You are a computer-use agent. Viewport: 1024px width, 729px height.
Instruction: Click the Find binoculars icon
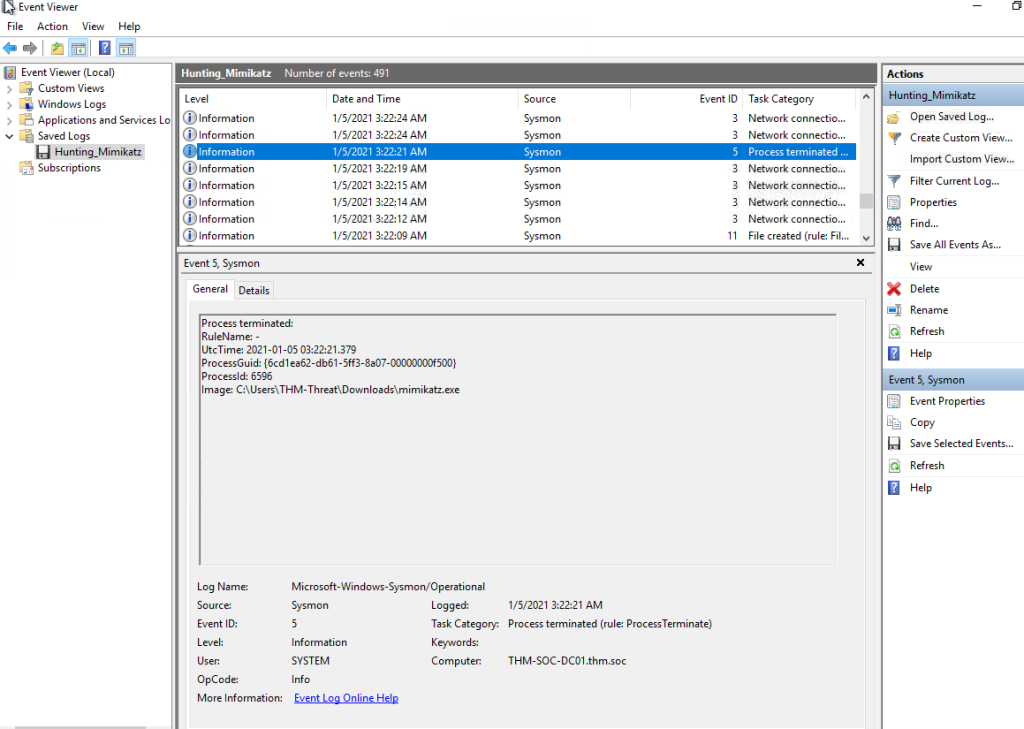[x=894, y=223]
